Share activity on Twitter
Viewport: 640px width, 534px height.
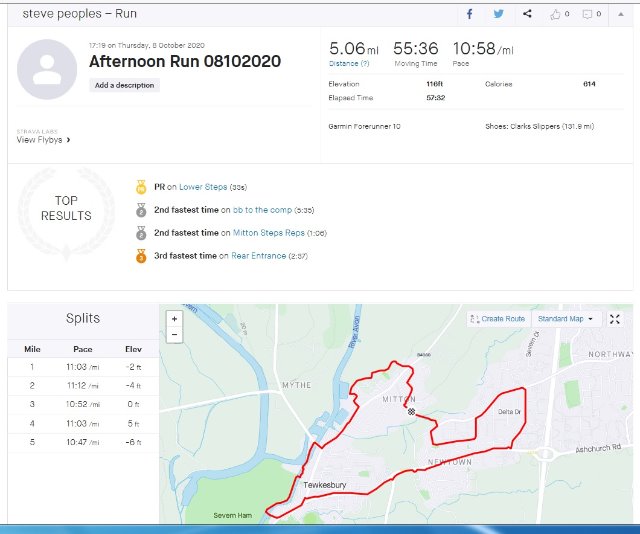(498, 14)
